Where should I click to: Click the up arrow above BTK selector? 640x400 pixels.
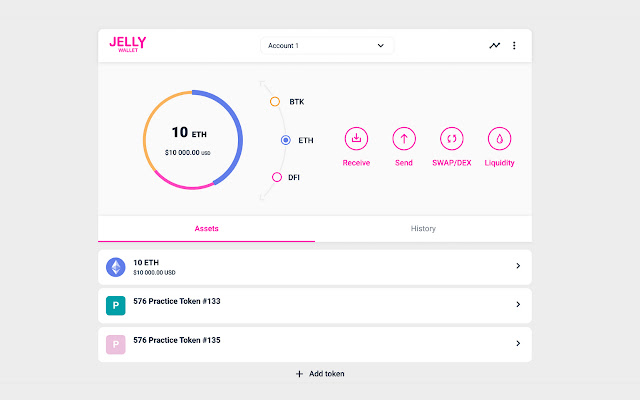tap(262, 84)
